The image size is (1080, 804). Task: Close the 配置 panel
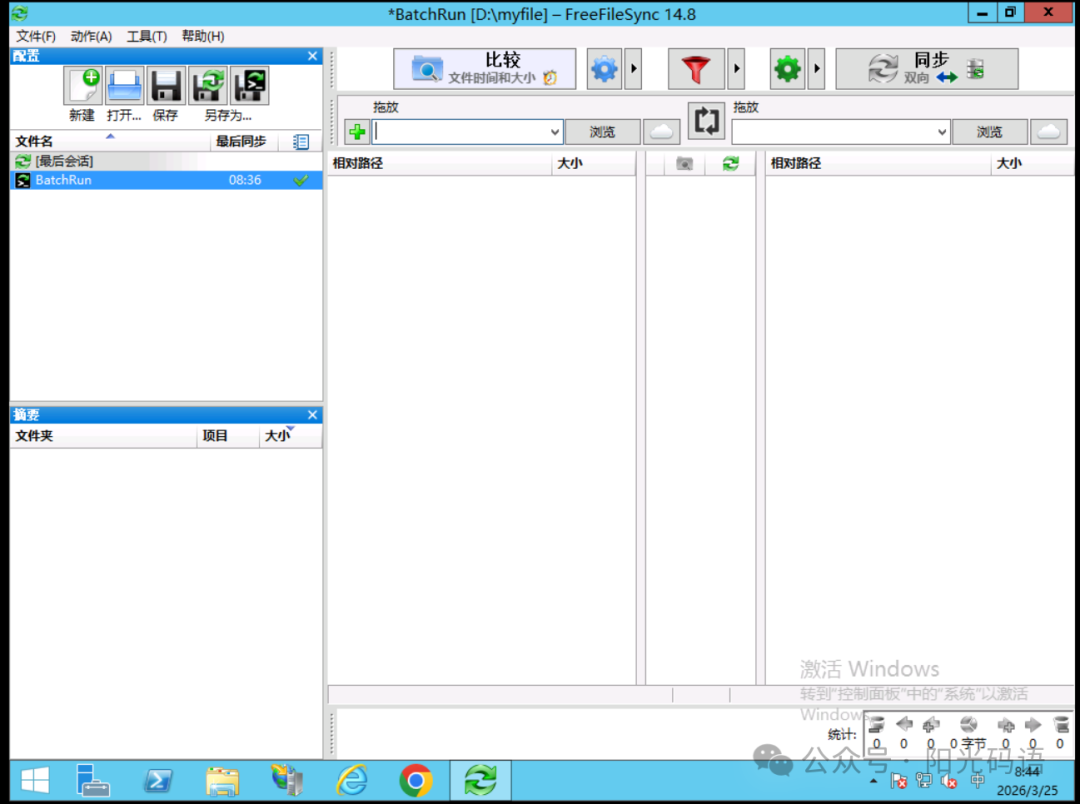click(313, 56)
